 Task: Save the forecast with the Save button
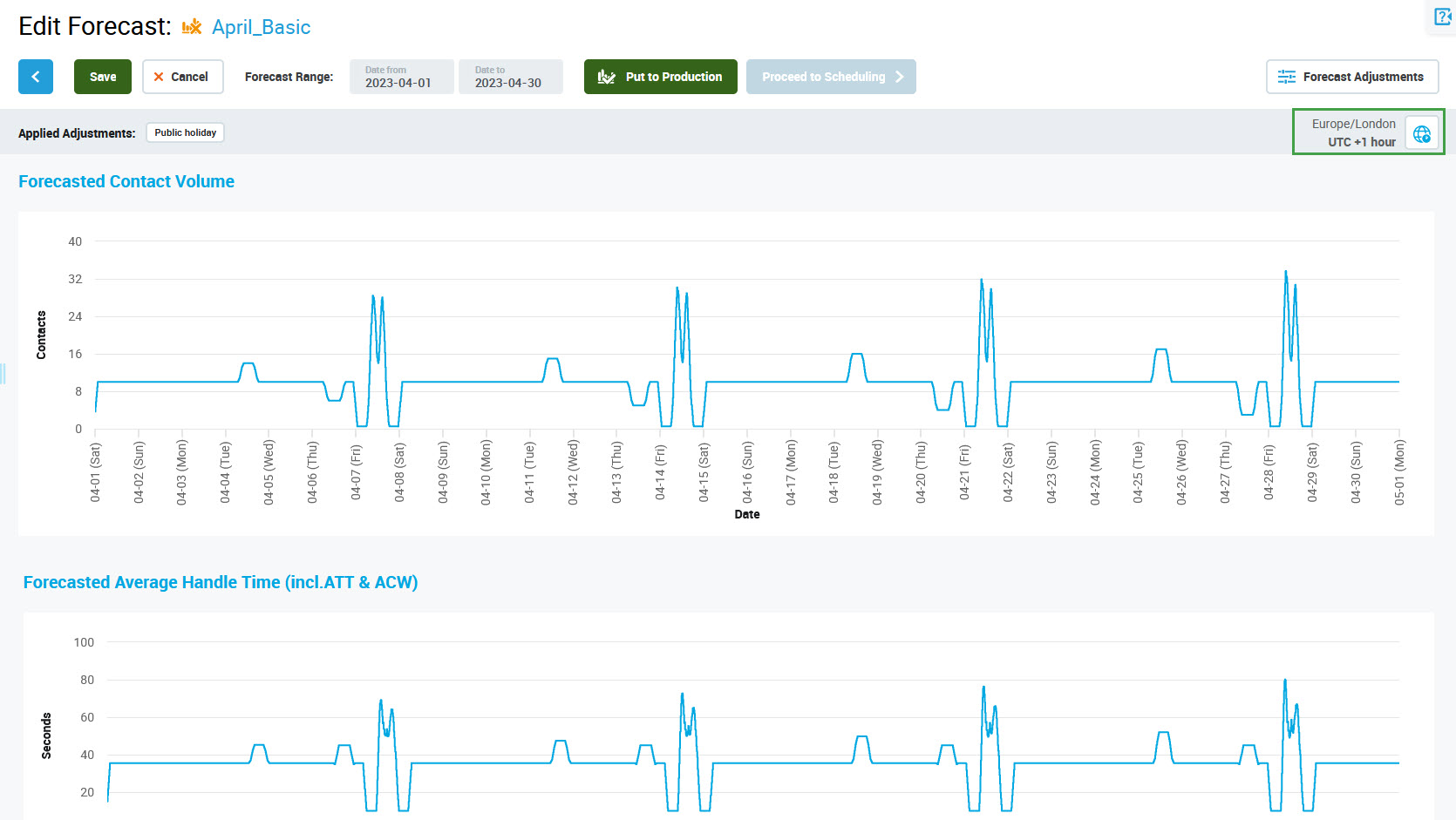[x=103, y=77]
